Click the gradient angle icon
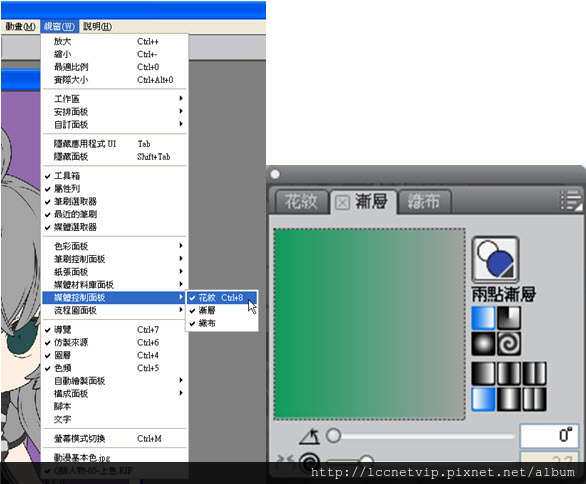This screenshot has width=586, height=484. click(310, 436)
